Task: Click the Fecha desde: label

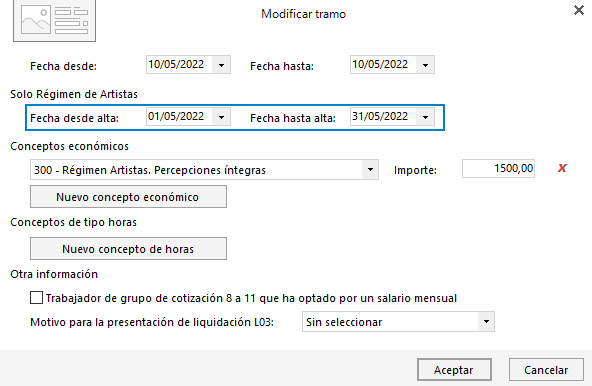Action: pyautogui.click(x=63, y=66)
